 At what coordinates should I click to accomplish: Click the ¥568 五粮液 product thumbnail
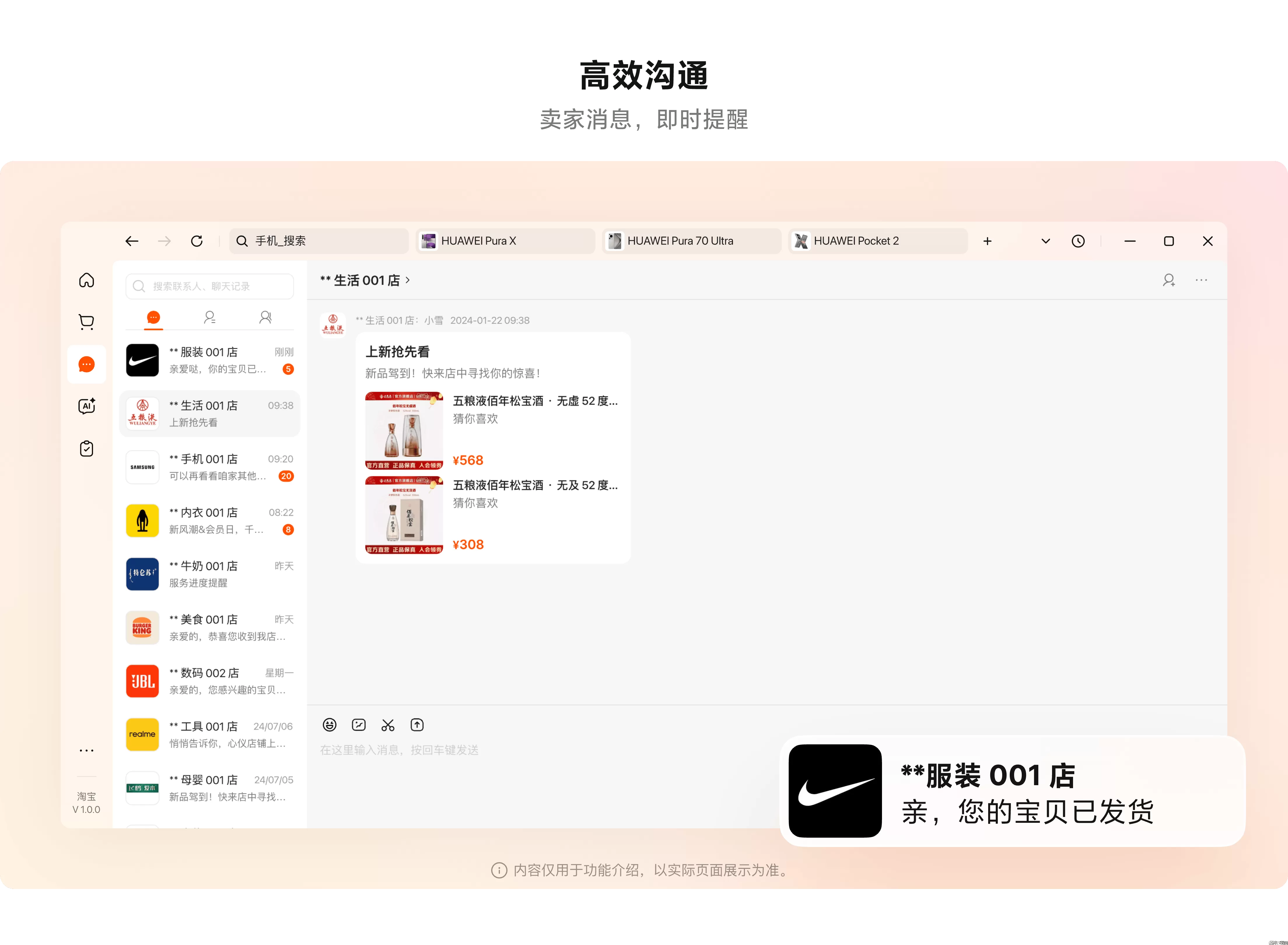[x=404, y=431]
